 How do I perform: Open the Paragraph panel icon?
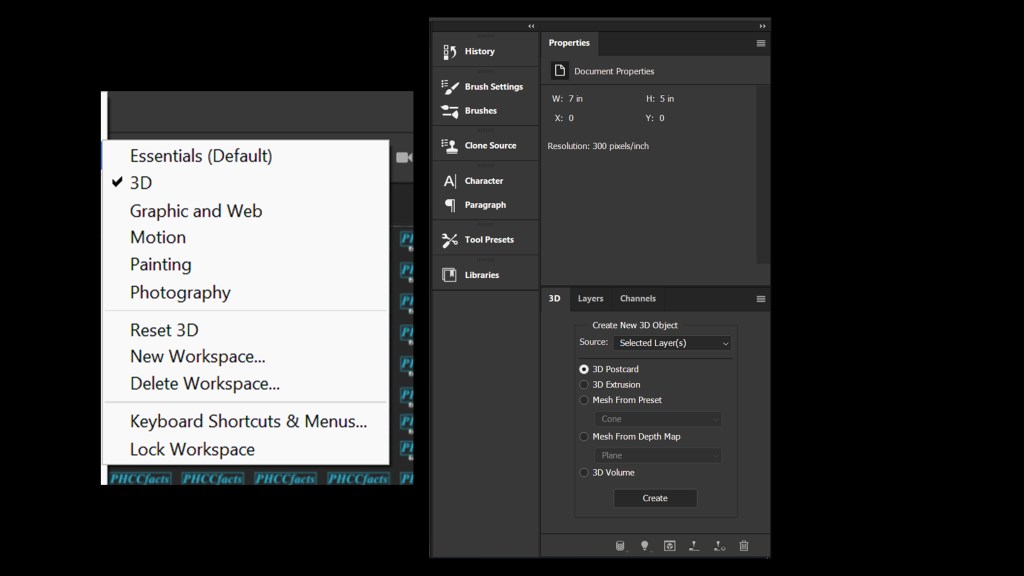(450, 205)
